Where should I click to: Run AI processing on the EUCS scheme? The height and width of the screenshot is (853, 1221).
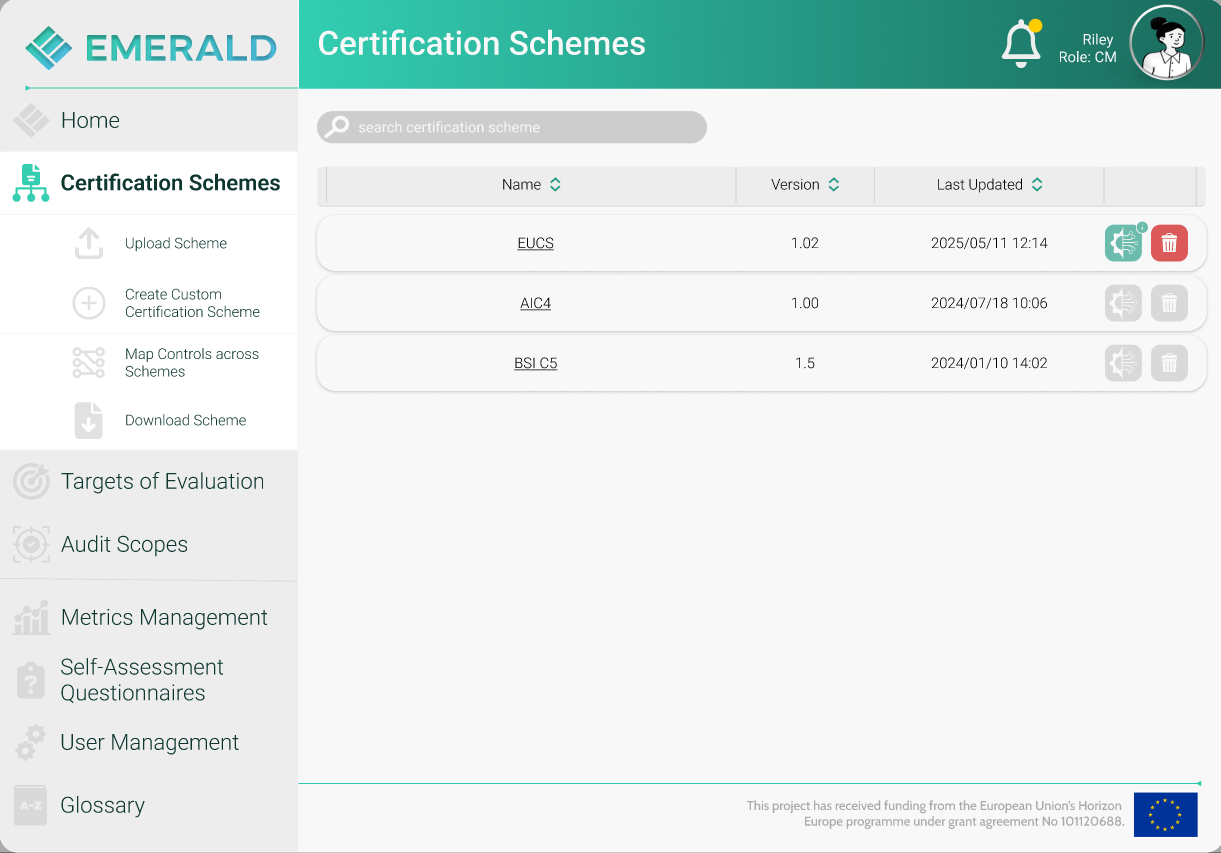click(1123, 242)
